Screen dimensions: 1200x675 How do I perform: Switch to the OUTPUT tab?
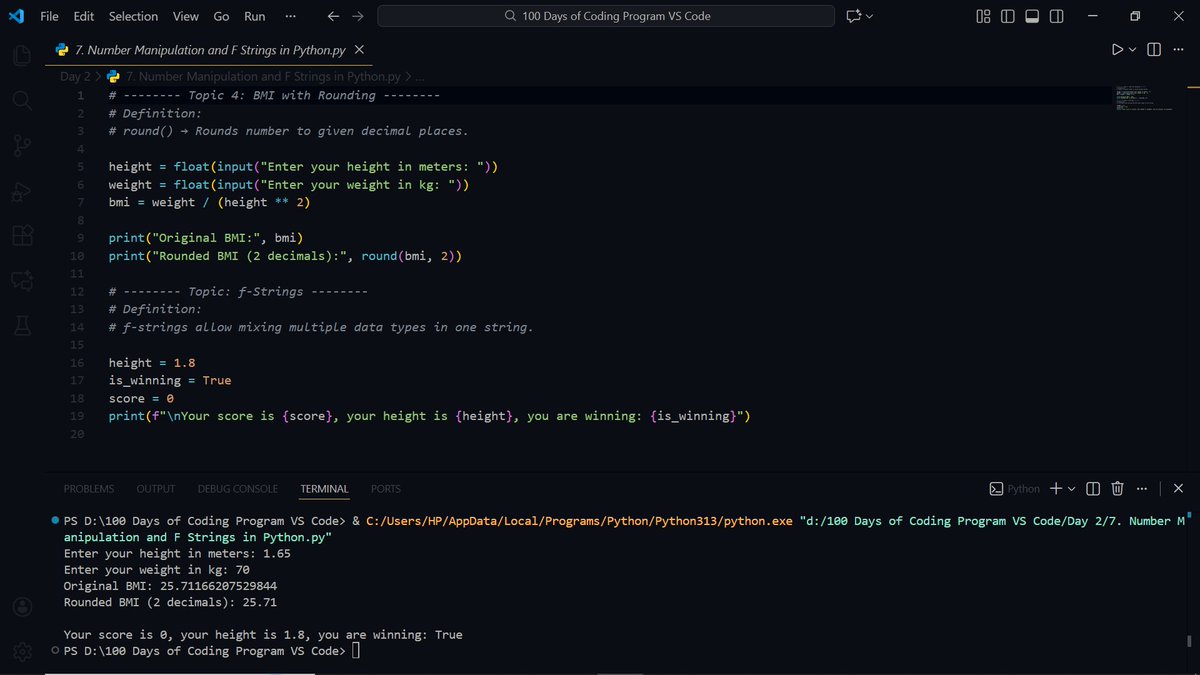(155, 489)
